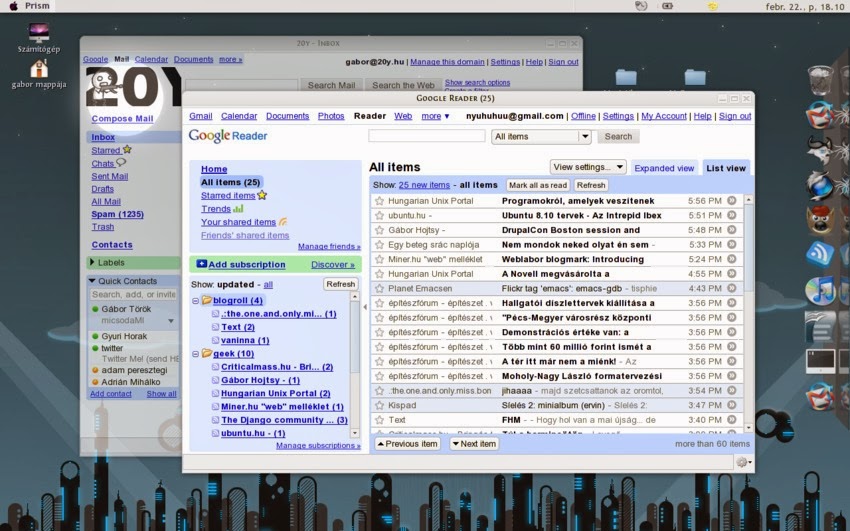Screen dimensions: 850x531
Task: Click the Starred items star icon in Reader
Action: [x=262, y=195]
